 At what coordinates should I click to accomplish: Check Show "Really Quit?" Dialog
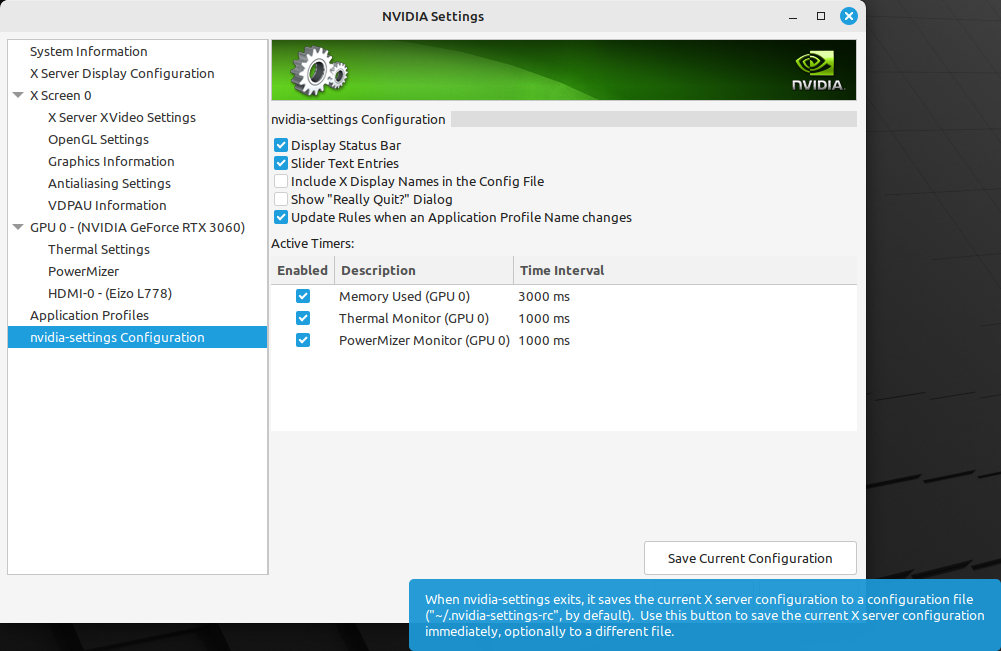point(280,199)
